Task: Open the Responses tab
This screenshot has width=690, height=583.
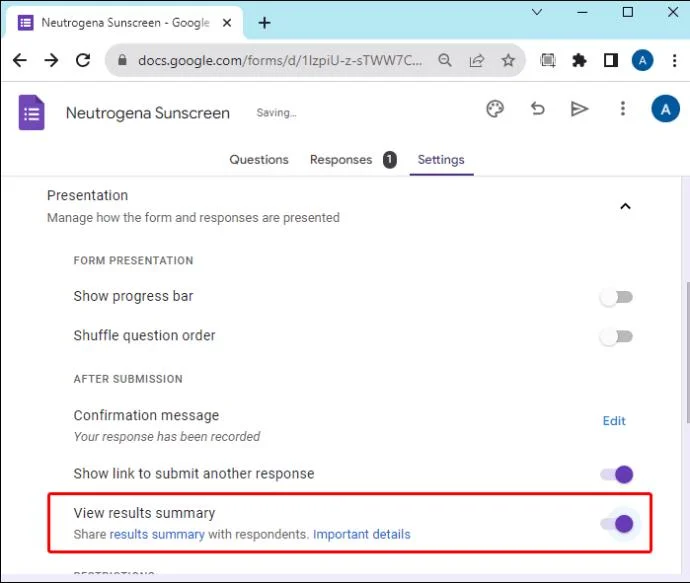Action: tap(341, 160)
